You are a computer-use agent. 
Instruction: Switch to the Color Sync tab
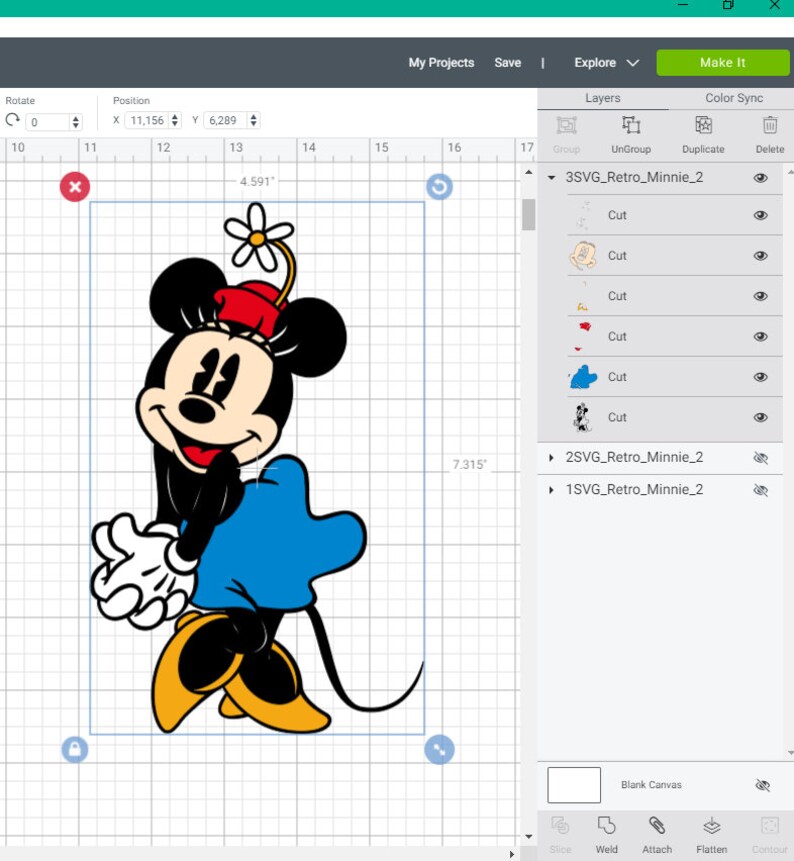(734, 98)
